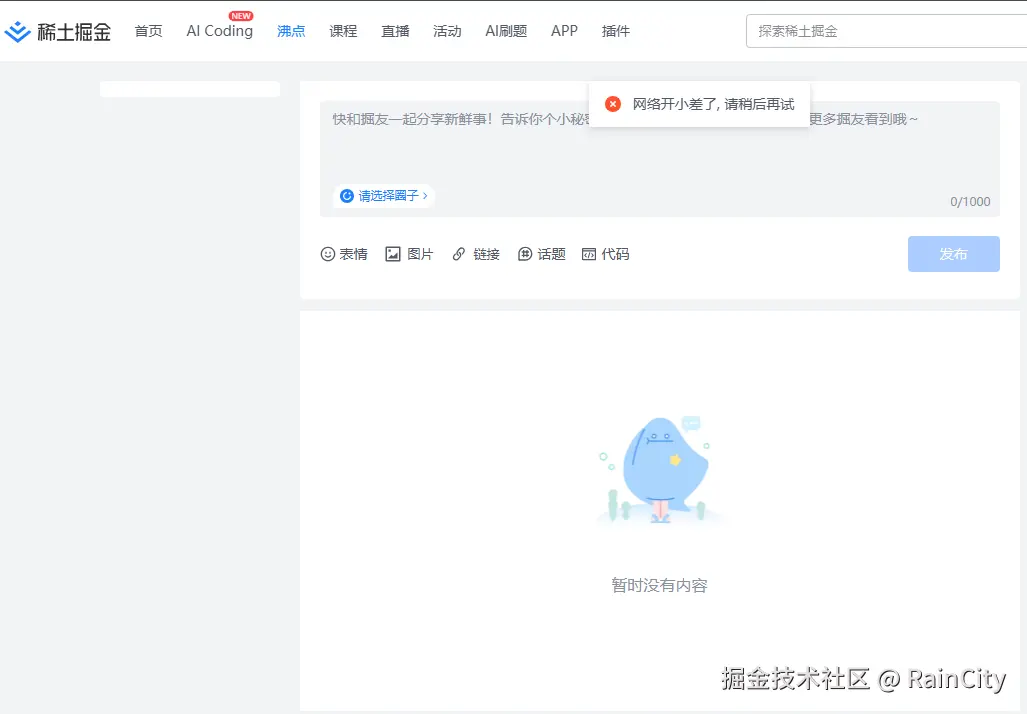Click the 发布 publish button
Viewport: 1027px width, 714px height.
(953, 253)
